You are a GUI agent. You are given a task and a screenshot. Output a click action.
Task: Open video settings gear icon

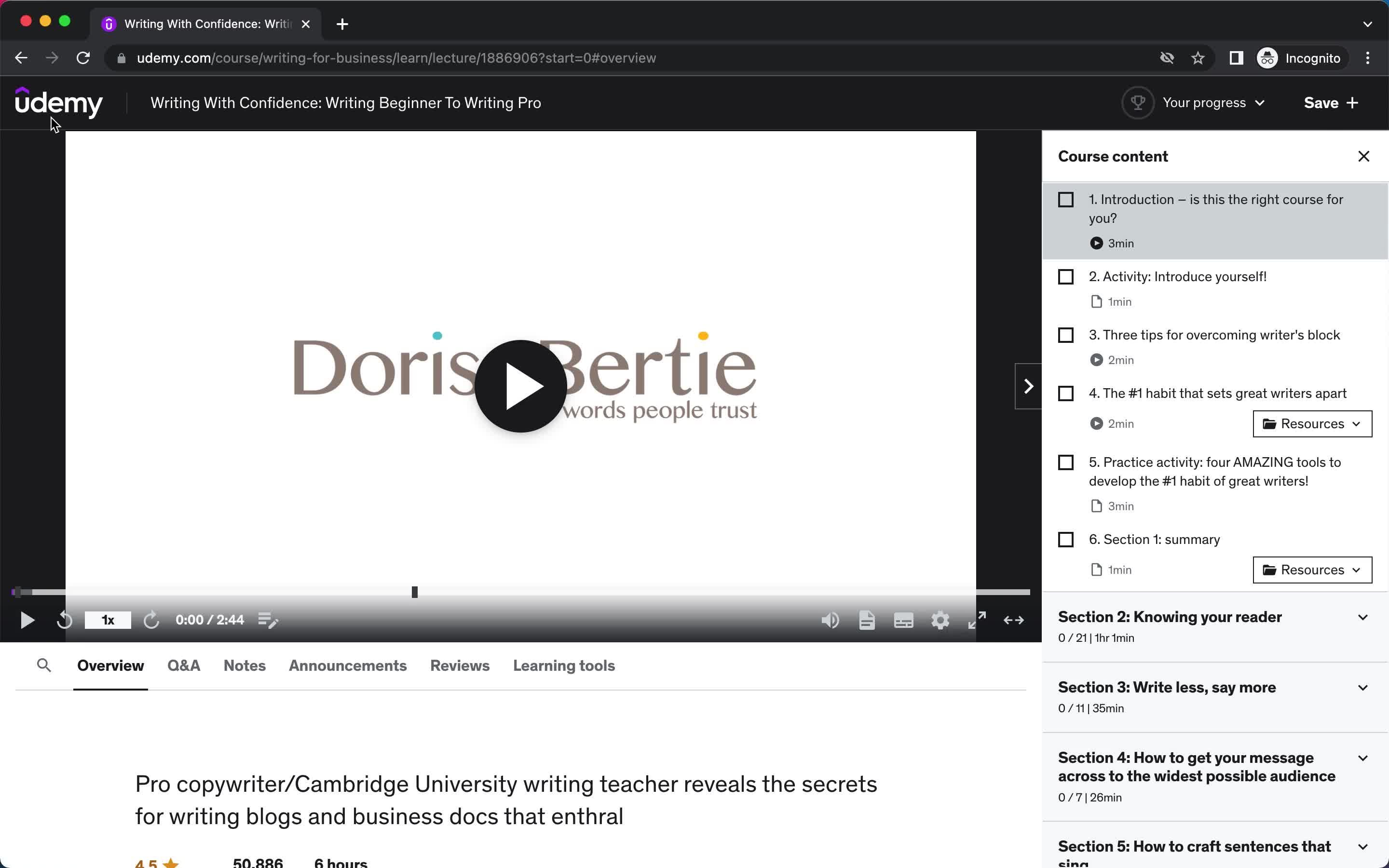pos(940,620)
